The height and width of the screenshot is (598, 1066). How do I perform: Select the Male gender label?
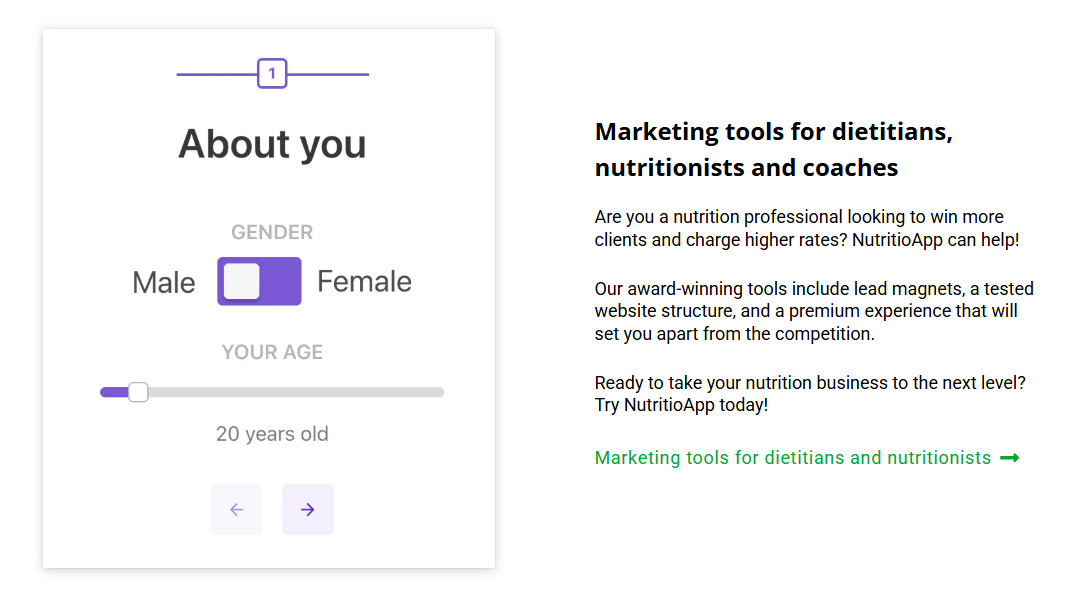(164, 282)
